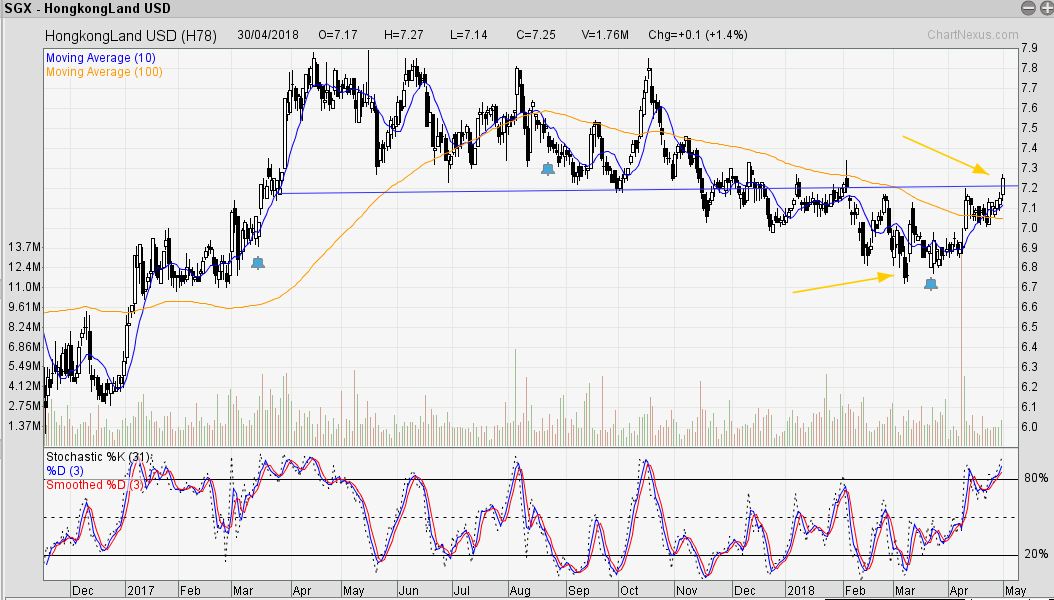The image size is (1054, 600).
Task: Click the 30/04/2018 date readout
Action: pyautogui.click(x=268, y=35)
